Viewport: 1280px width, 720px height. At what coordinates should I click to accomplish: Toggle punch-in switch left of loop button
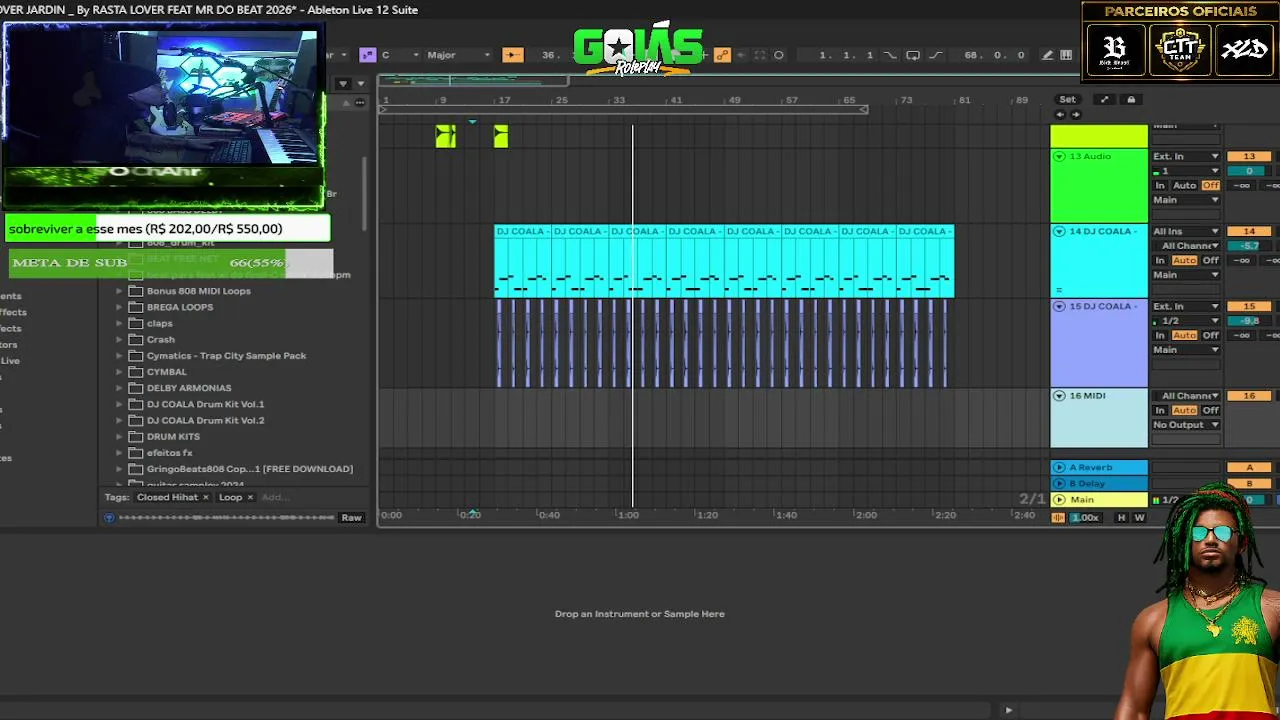(x=890, y=55)
